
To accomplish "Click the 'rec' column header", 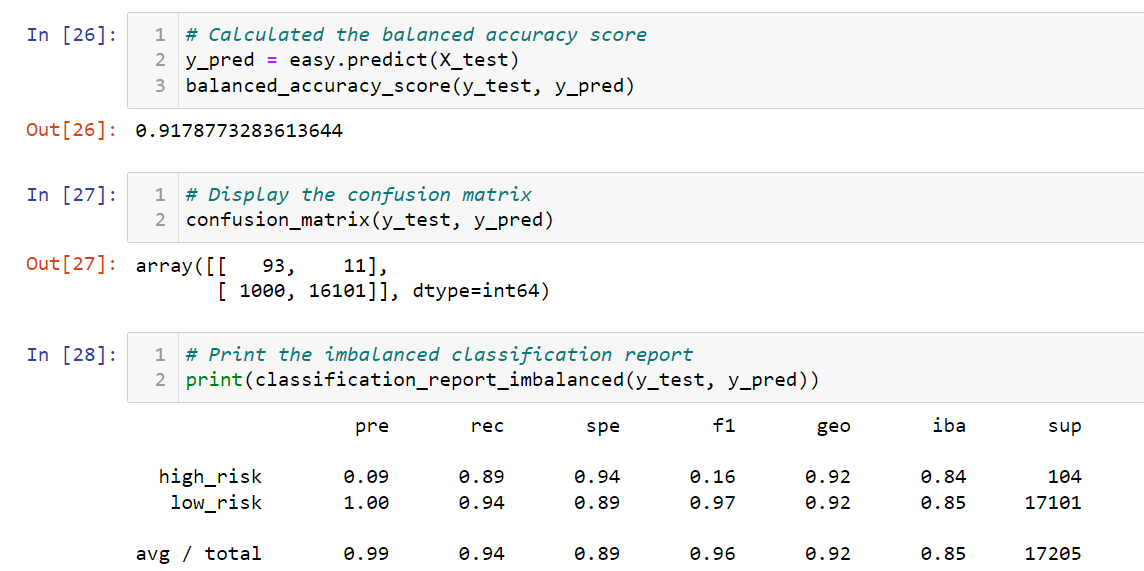I will (487, 427).
